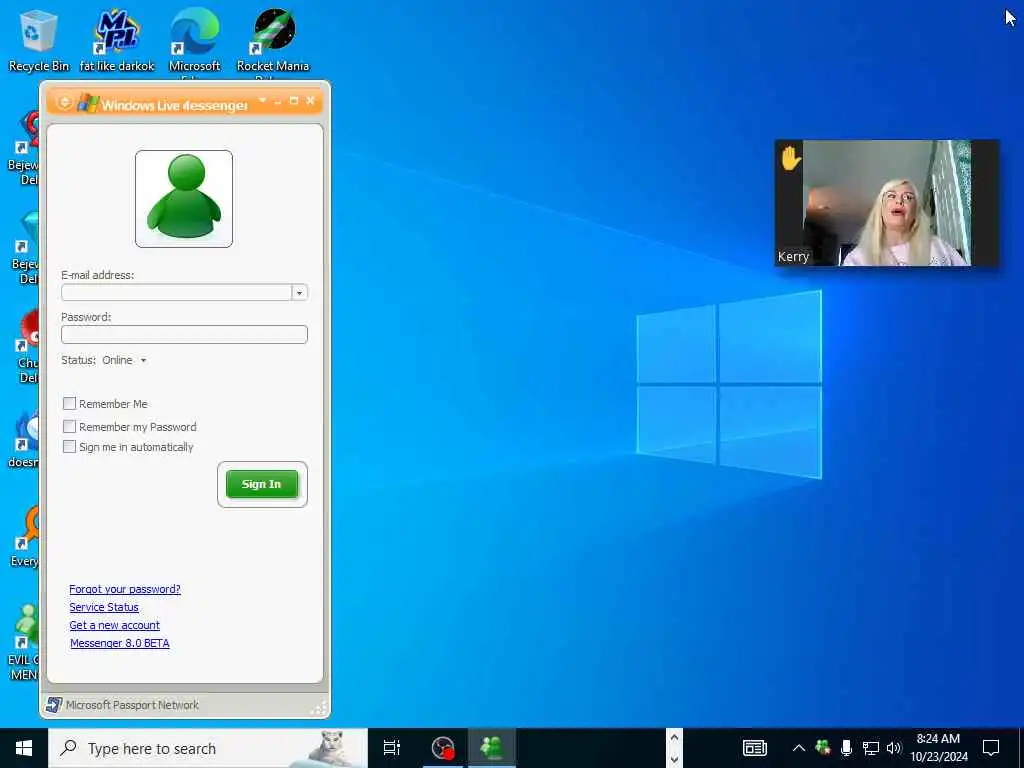
Task: Click the round orange button in Messenger title bar
Action: [65, 102]
